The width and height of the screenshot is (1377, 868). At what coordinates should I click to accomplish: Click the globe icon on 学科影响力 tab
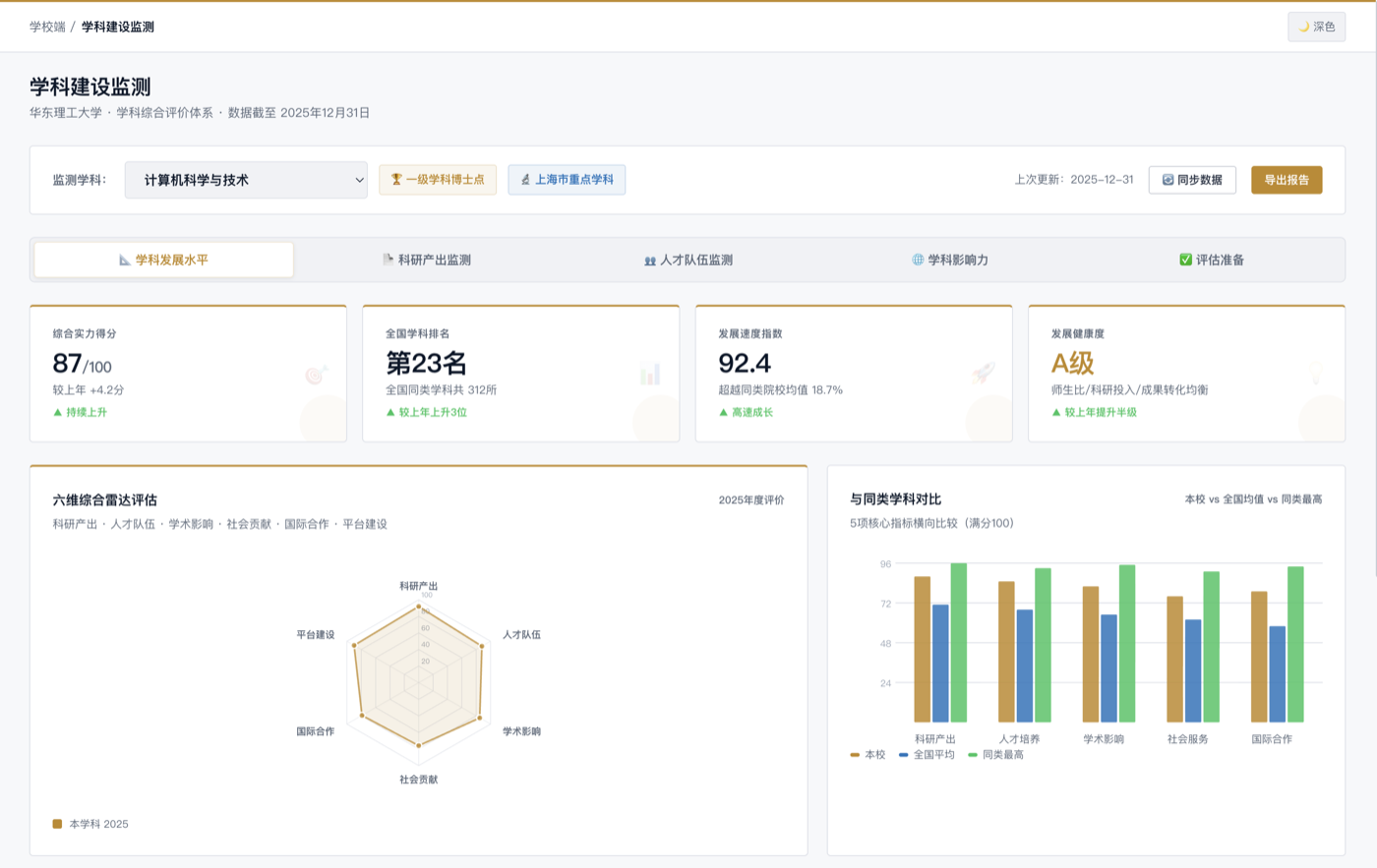[x=918, y=260]
